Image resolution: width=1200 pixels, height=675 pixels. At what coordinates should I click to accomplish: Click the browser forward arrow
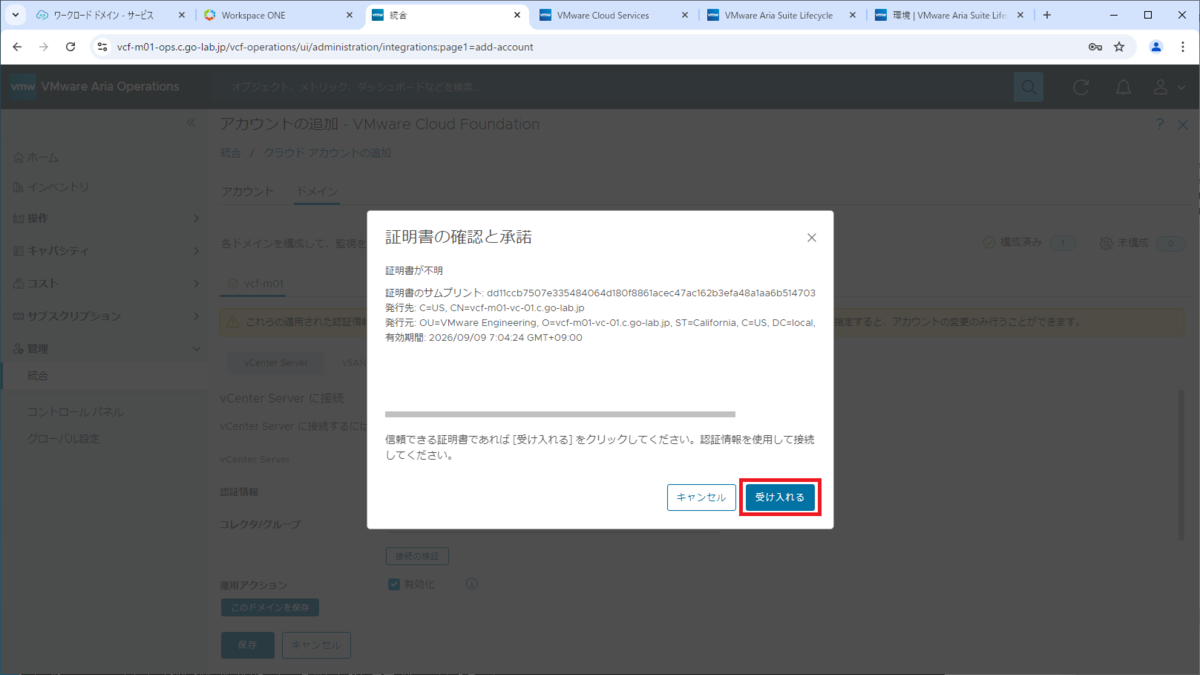click(x=44, y=47)
